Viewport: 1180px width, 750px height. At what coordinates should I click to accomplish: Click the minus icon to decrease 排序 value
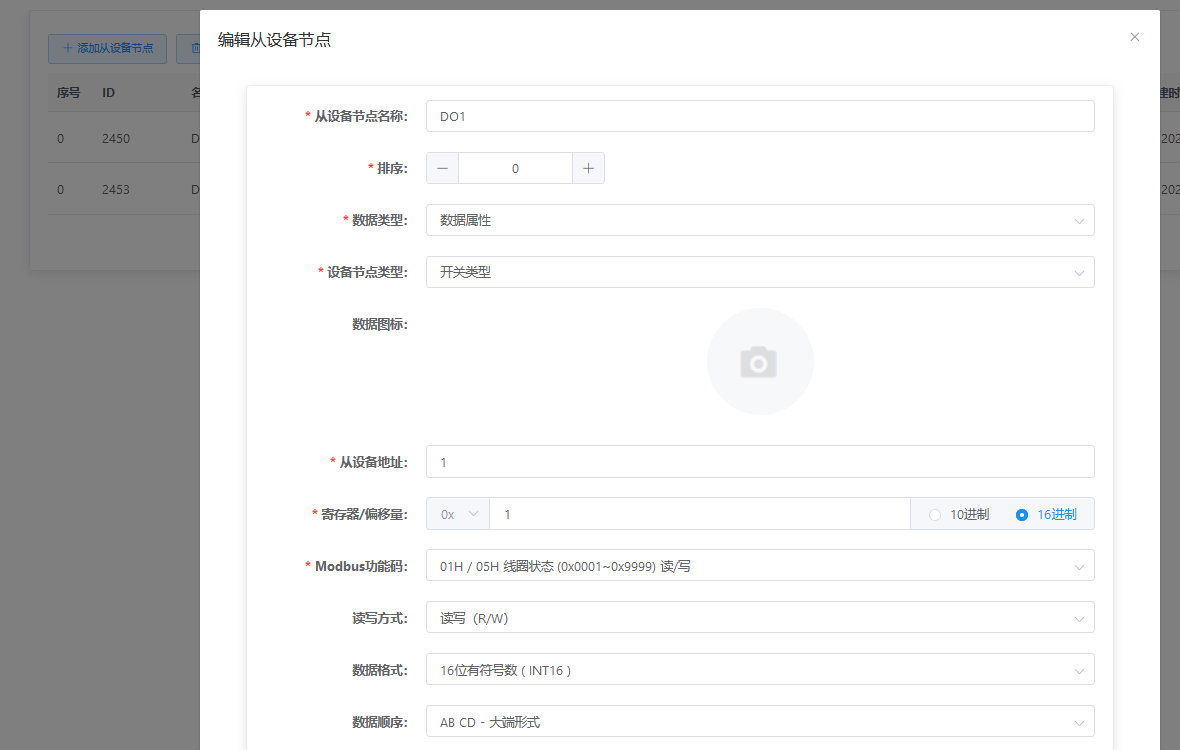pos(441,168)
